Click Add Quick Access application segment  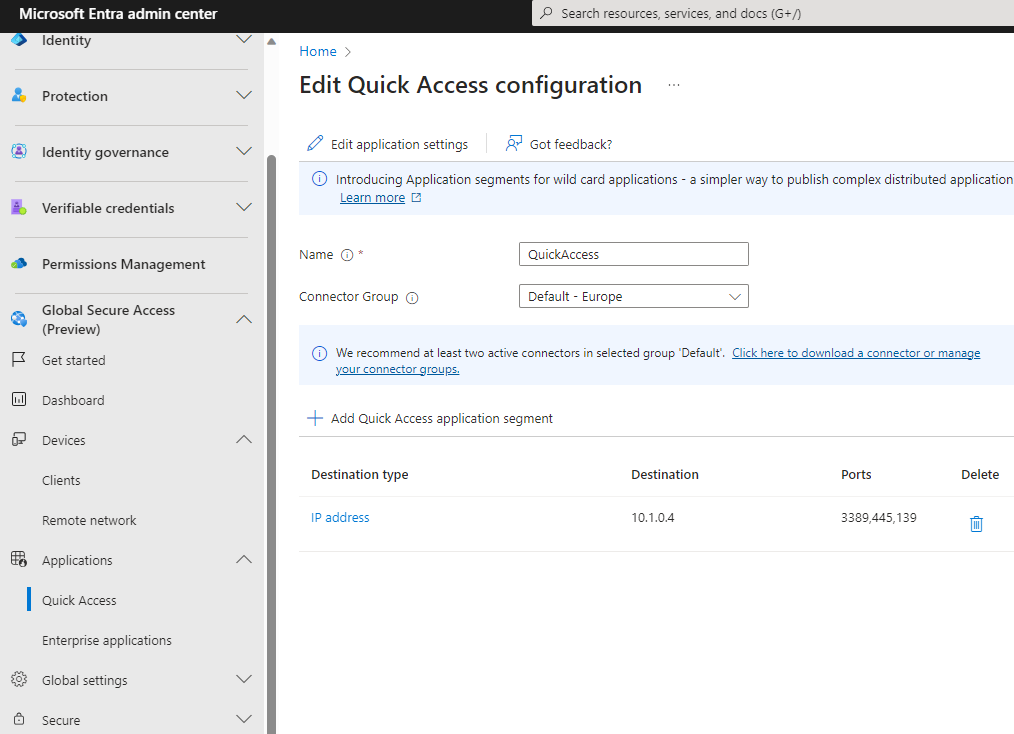[x=429, y=417]
